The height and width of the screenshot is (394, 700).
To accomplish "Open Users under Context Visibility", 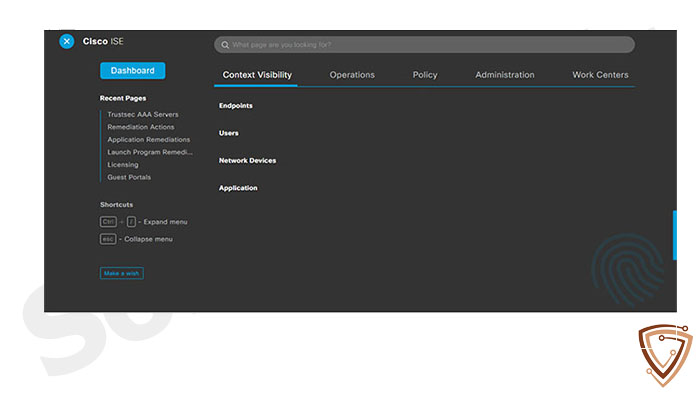I will [229, 133].
